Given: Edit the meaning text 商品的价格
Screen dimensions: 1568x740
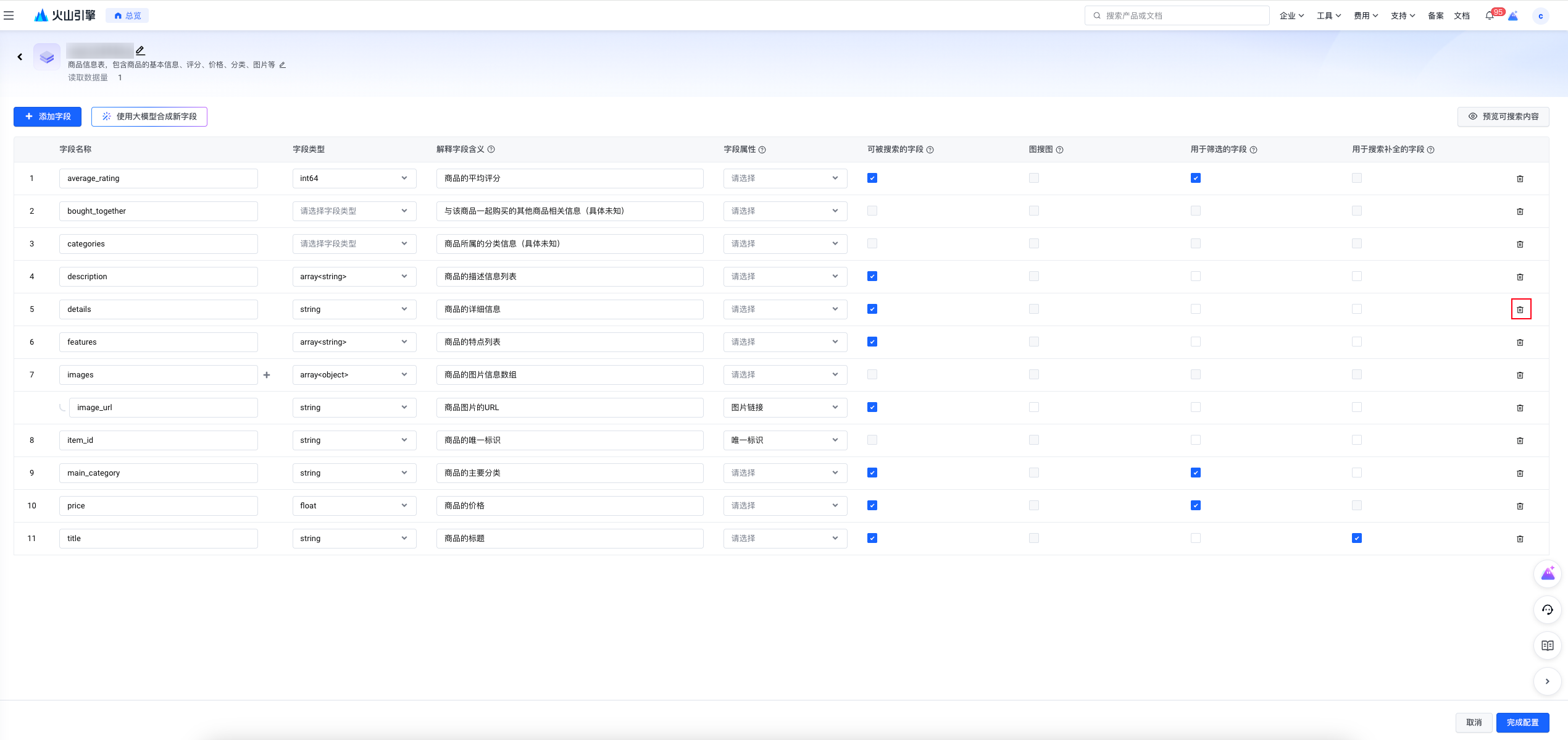Looking at the screenshot, I should pos(570,506).
